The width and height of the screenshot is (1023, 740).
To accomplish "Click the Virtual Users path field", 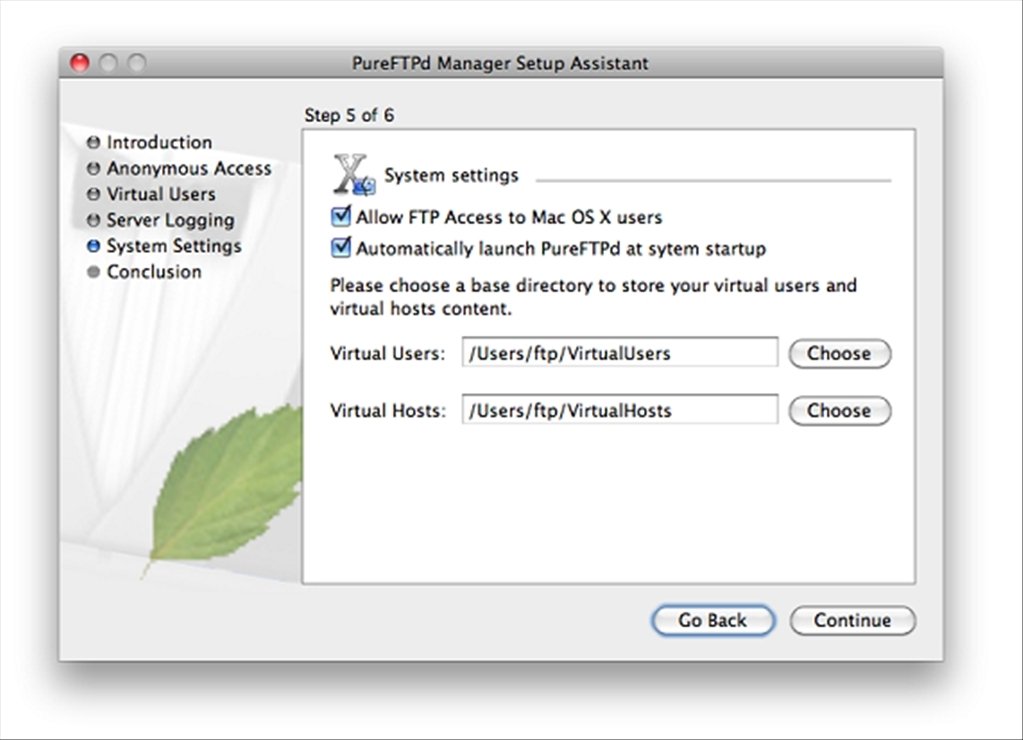I will (x=620, y=353).
